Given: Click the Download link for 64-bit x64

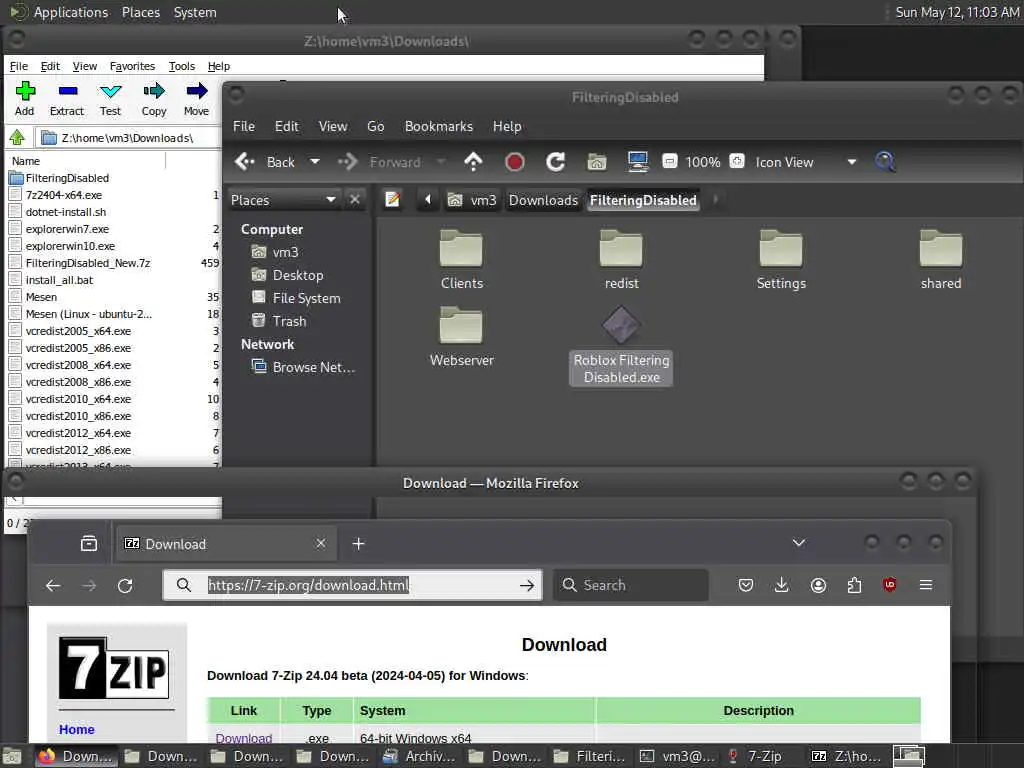Looking at the screenshot, I should (244, 738).
